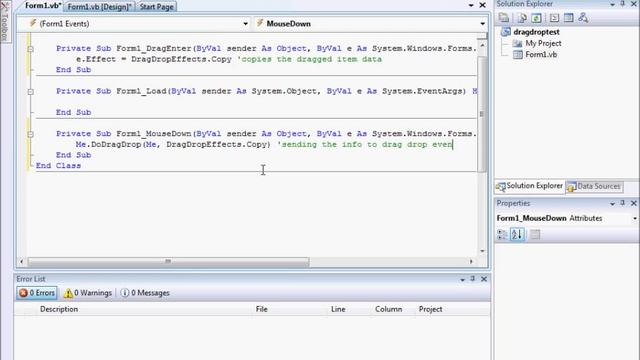This screenshot has height=360, width=640.
Task: Click the horizontal scrollbar thumb in code editor
Action: tap(168, 261)
